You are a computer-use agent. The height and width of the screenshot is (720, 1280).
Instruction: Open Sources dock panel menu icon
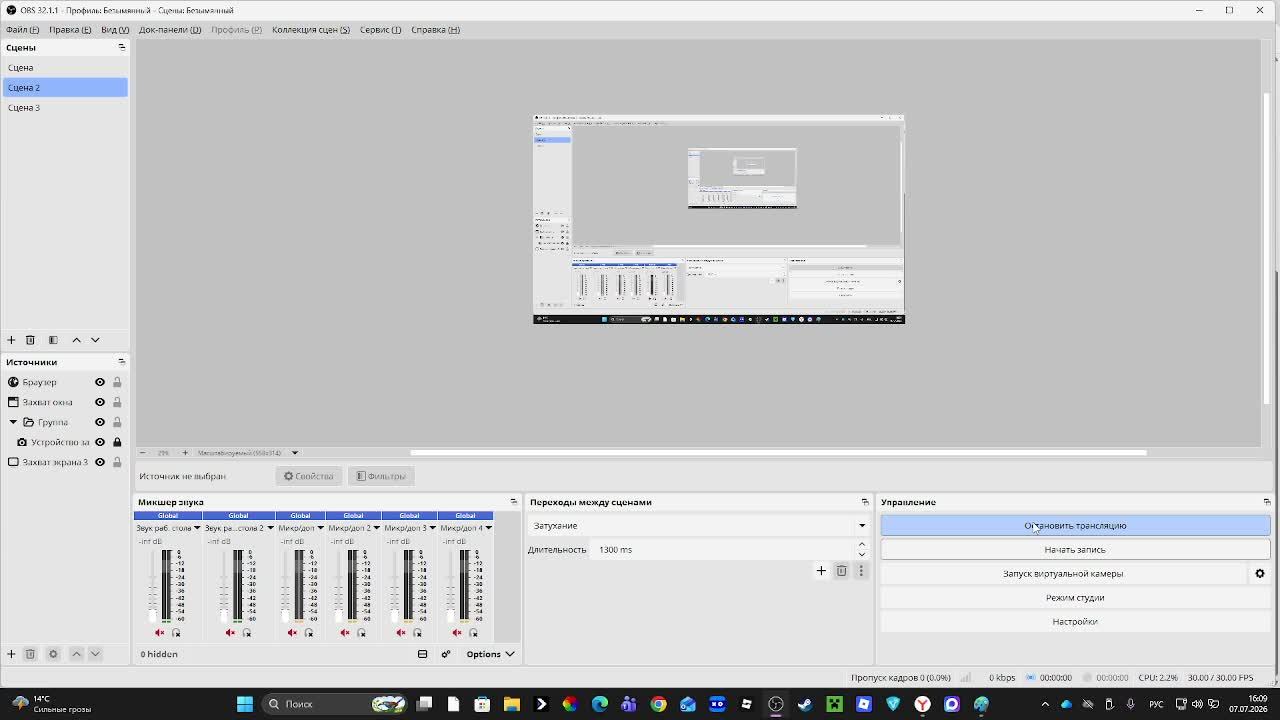122,362
